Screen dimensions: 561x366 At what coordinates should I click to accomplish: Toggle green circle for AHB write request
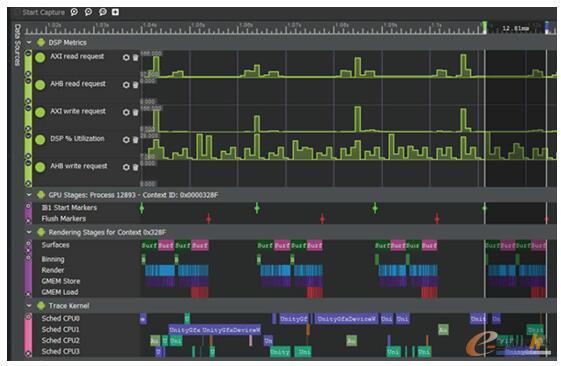pyautogui.click(x=40, y=167)
